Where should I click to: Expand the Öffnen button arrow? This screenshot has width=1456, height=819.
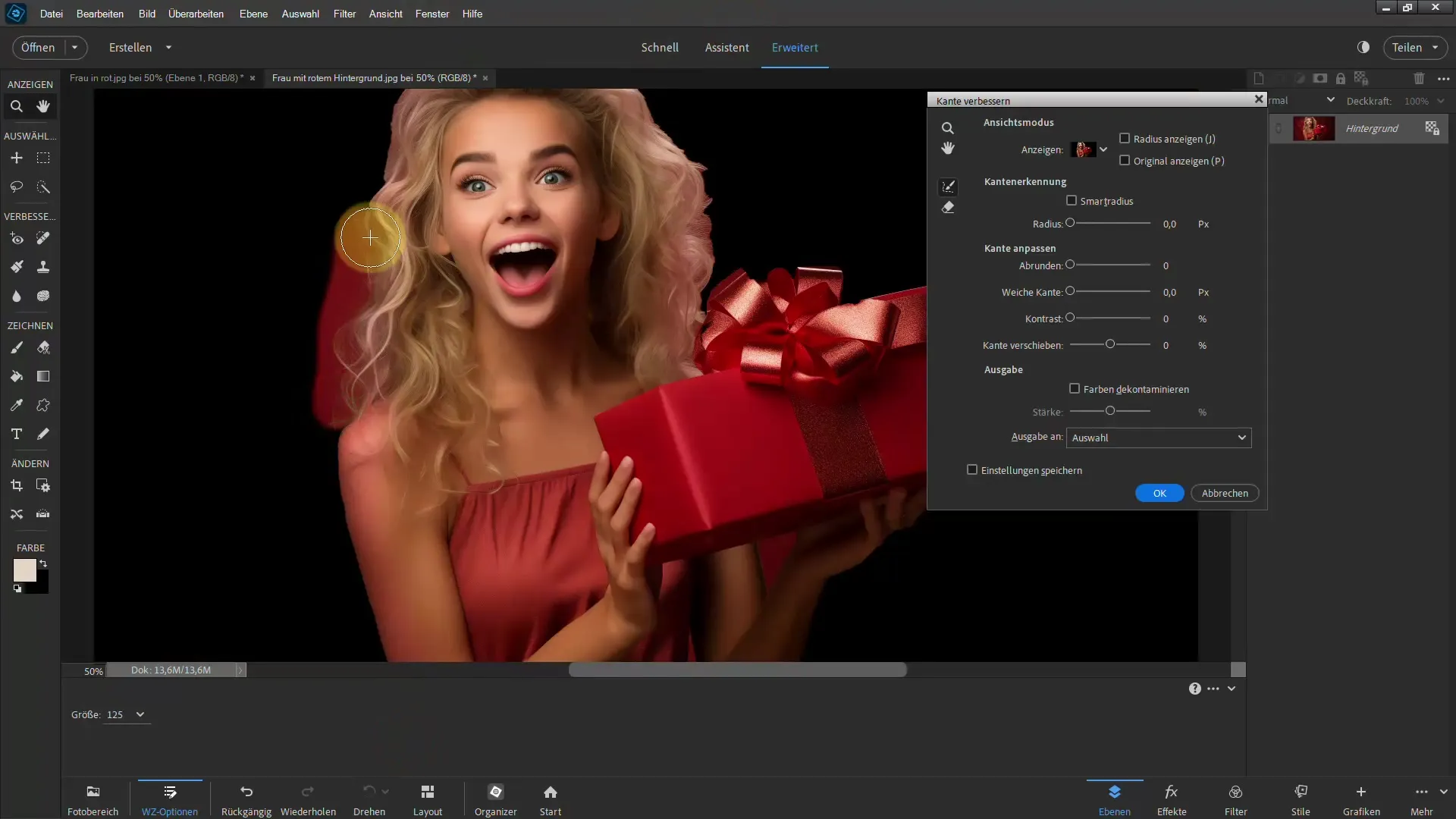pos(75,47)
